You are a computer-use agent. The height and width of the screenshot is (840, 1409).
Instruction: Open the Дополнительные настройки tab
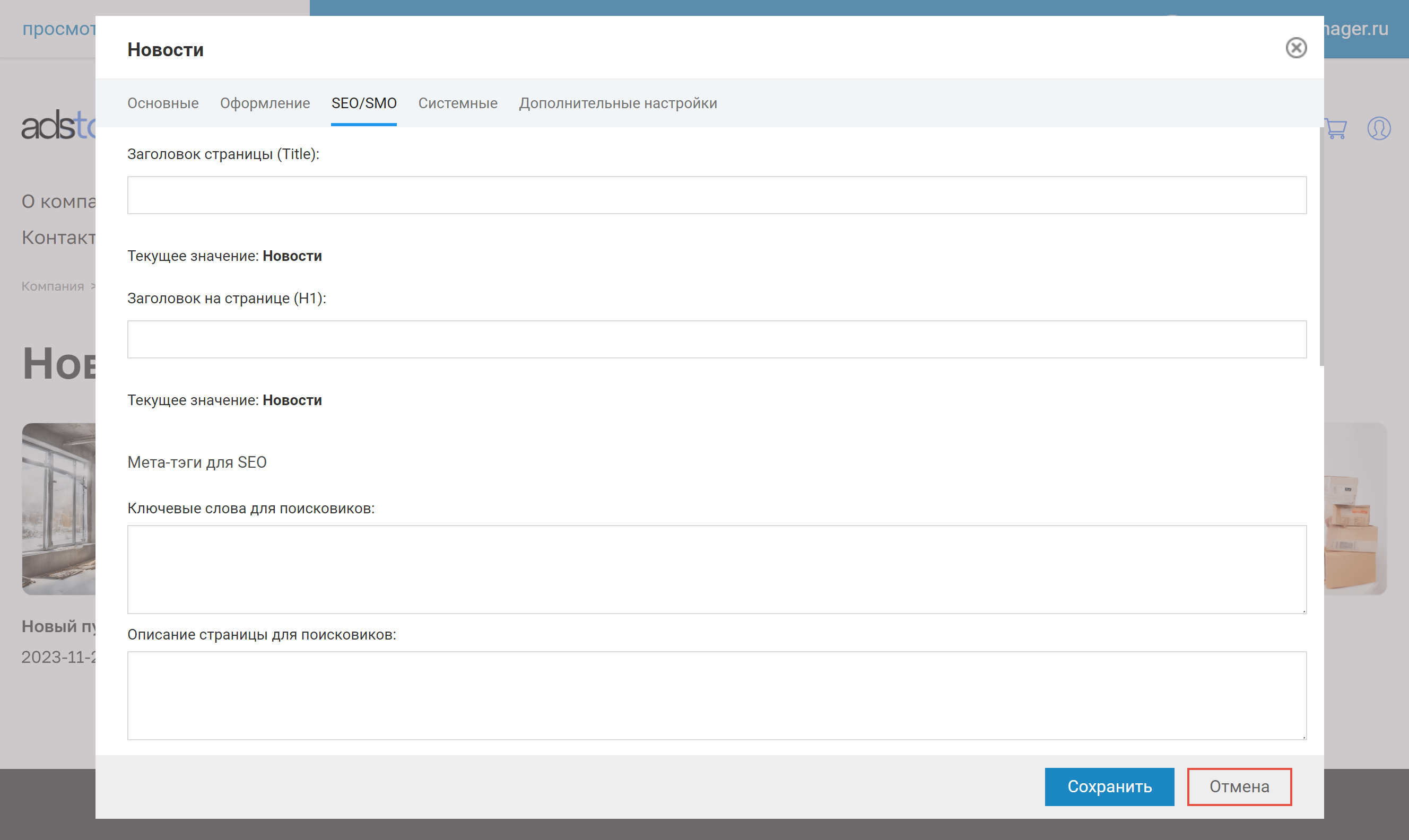(619, 103)
